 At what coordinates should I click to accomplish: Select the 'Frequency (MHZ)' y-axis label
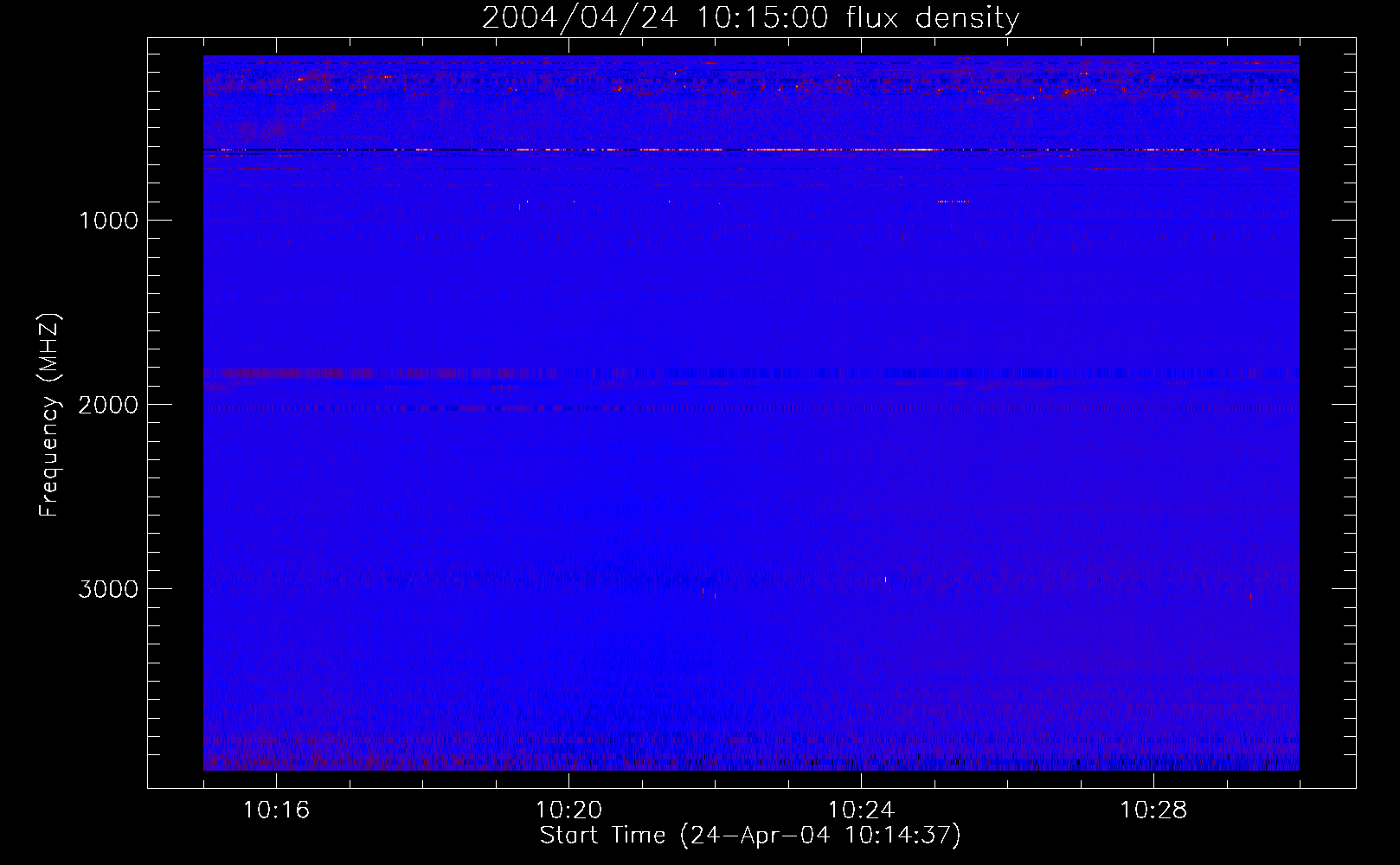[50, 415]
